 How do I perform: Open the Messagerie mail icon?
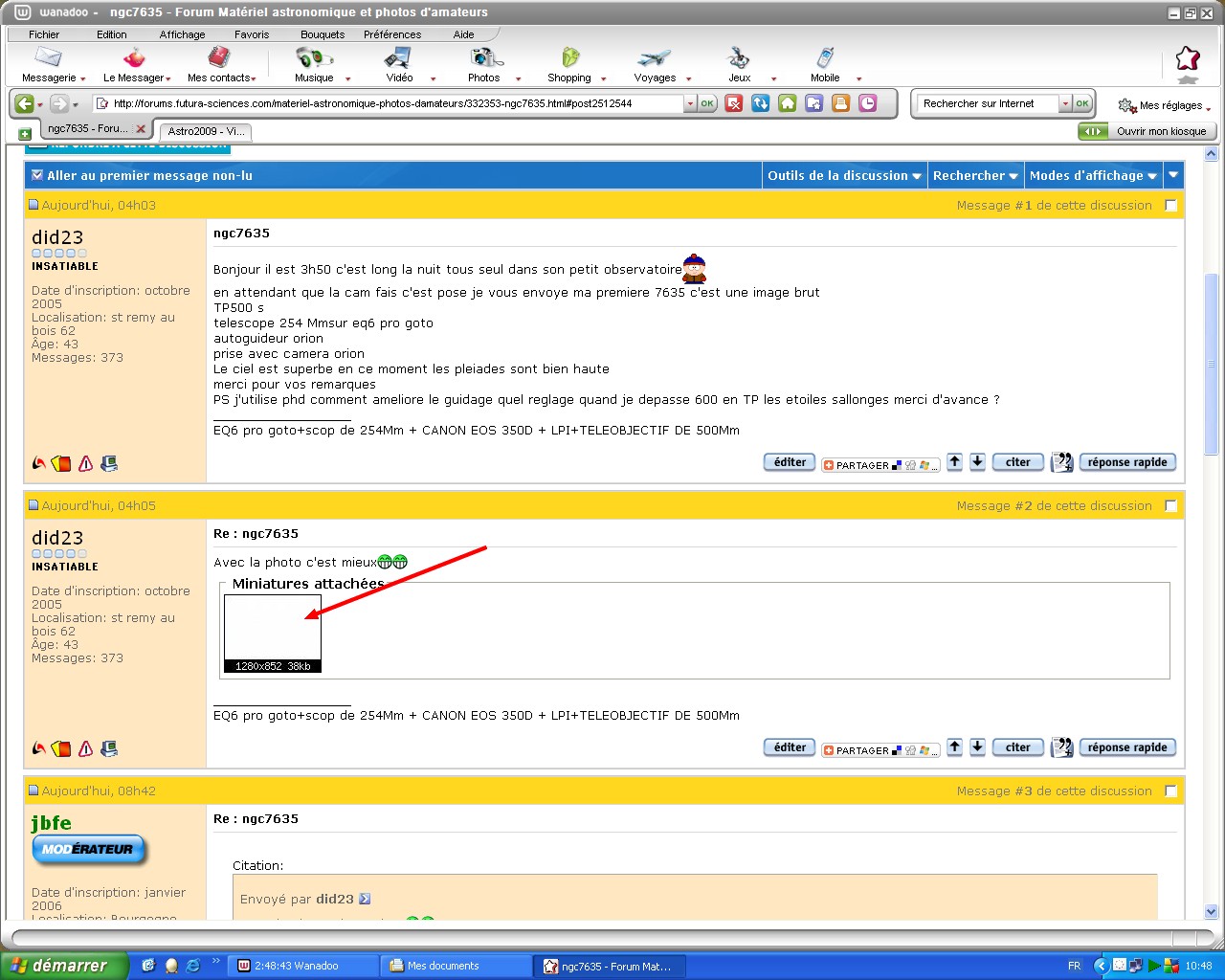tap(48, 57)
